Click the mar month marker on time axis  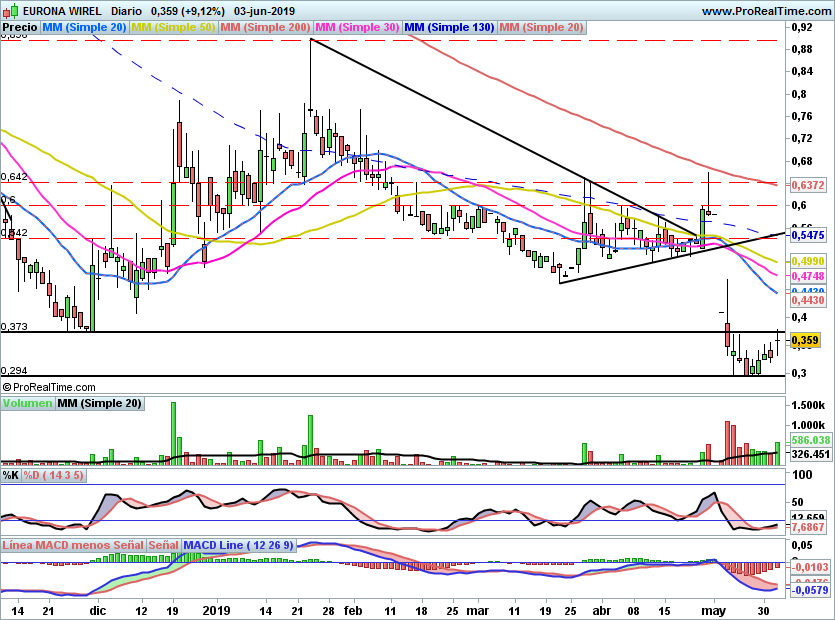[478, 611]
